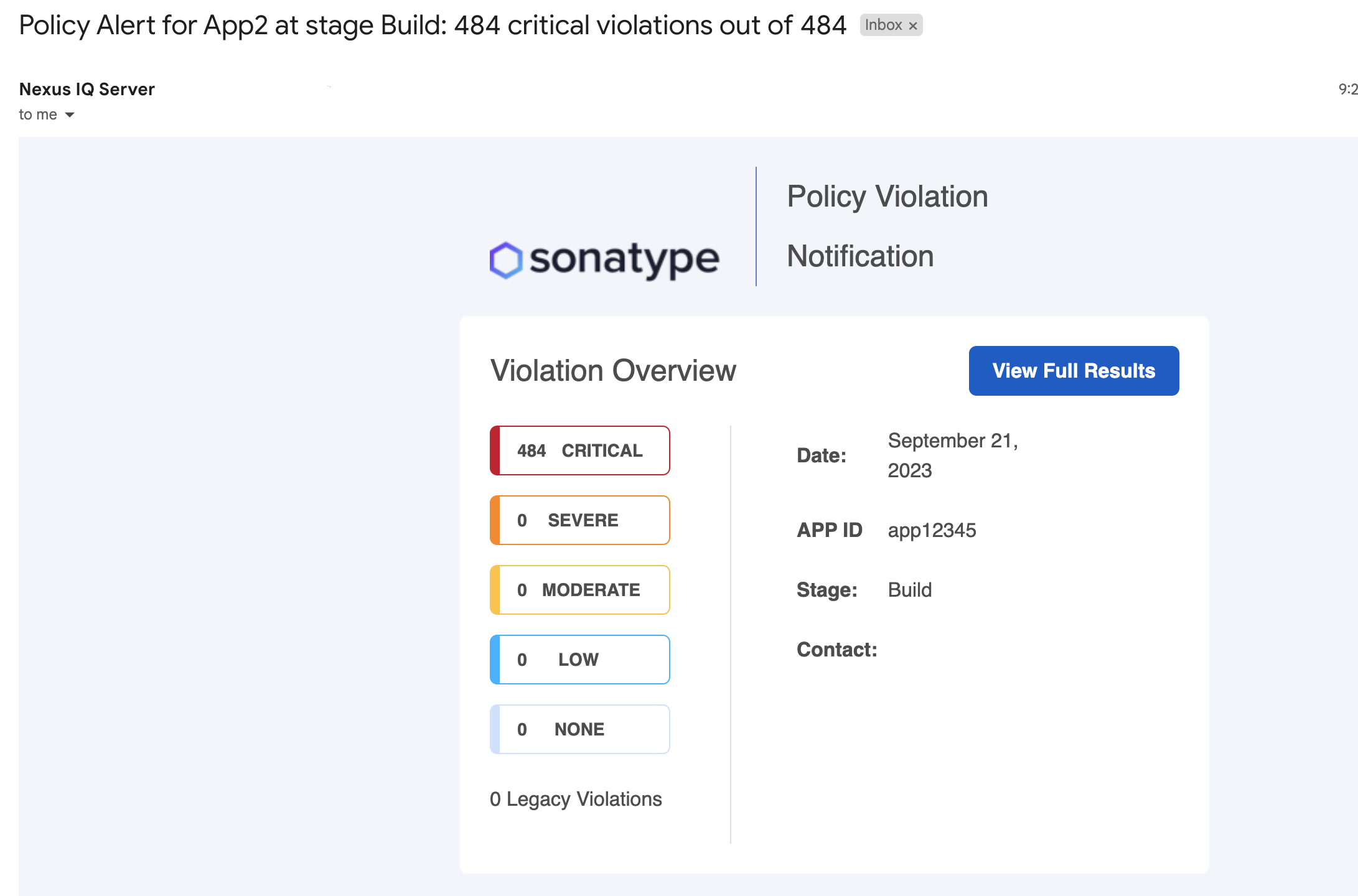
Task: Click the Policy Violation Notification title
Action: (x=887, y=226)
